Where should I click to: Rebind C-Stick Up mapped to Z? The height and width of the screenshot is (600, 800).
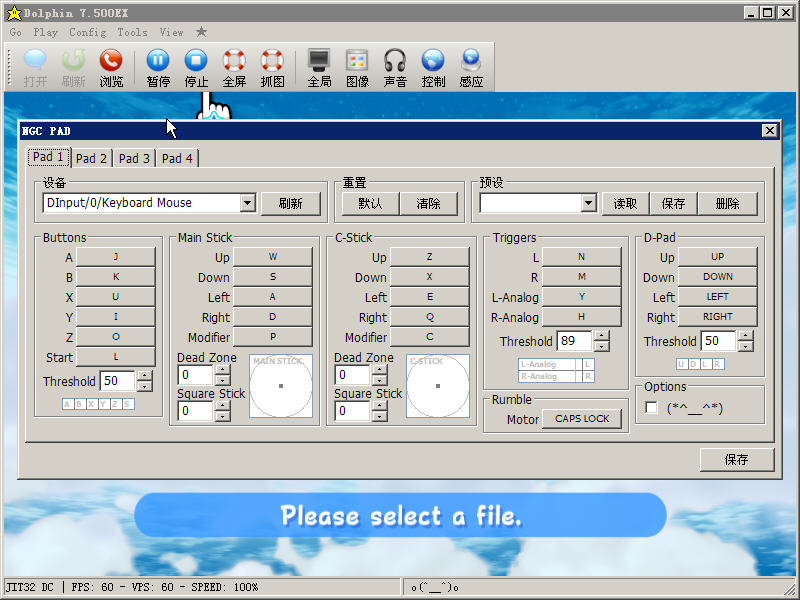point(430,257)
